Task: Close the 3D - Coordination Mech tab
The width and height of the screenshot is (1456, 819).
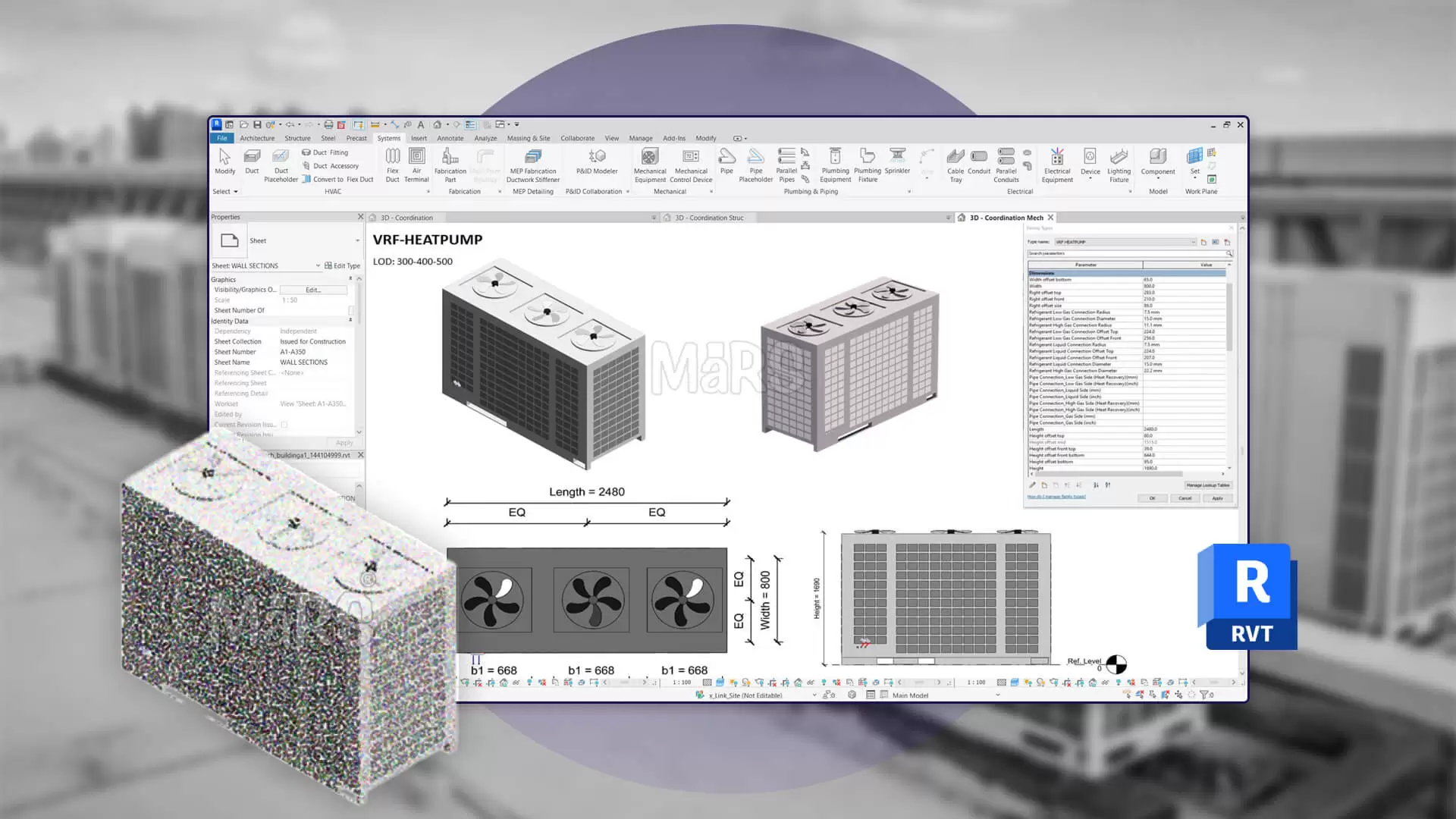Action: click(x=1050, y=218)
